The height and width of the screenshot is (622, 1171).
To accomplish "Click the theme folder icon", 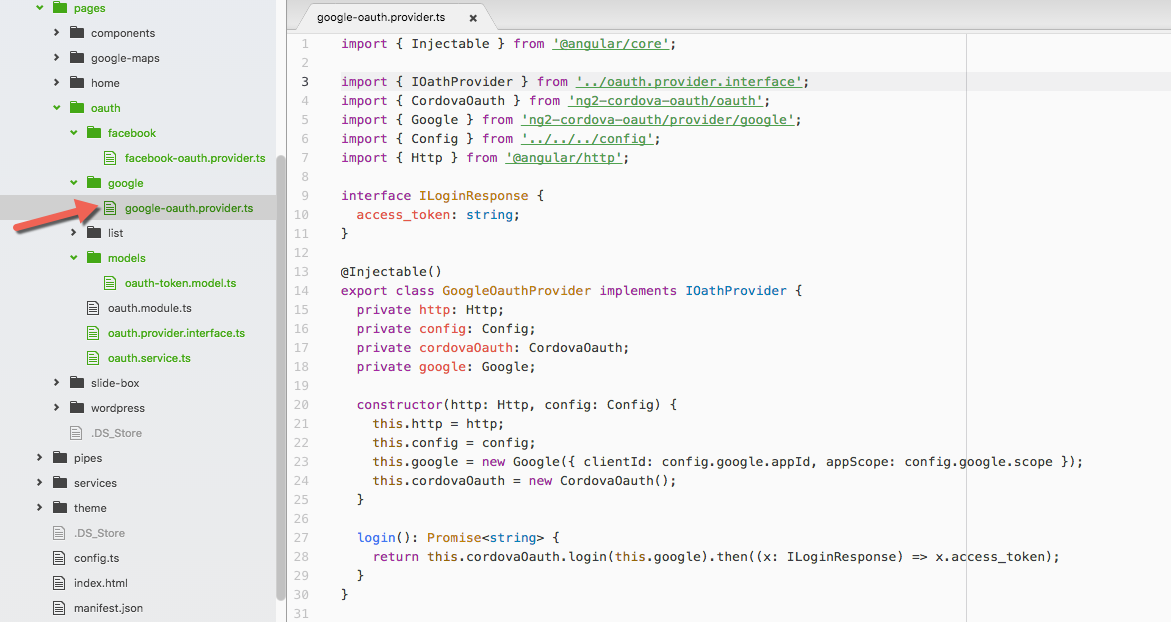I will pyautogui.click(x=60, y=508).
